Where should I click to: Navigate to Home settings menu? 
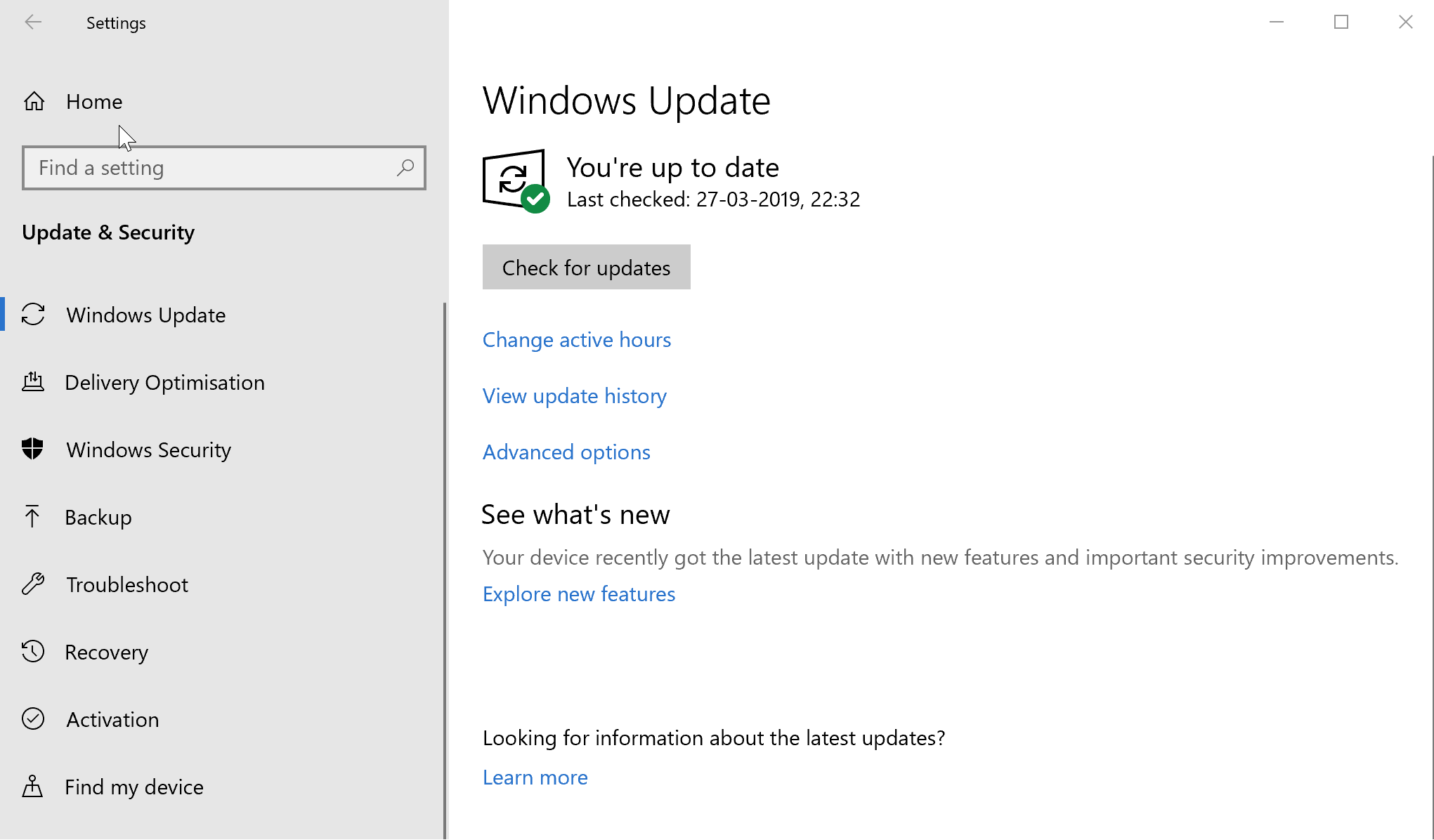point(94,101)
